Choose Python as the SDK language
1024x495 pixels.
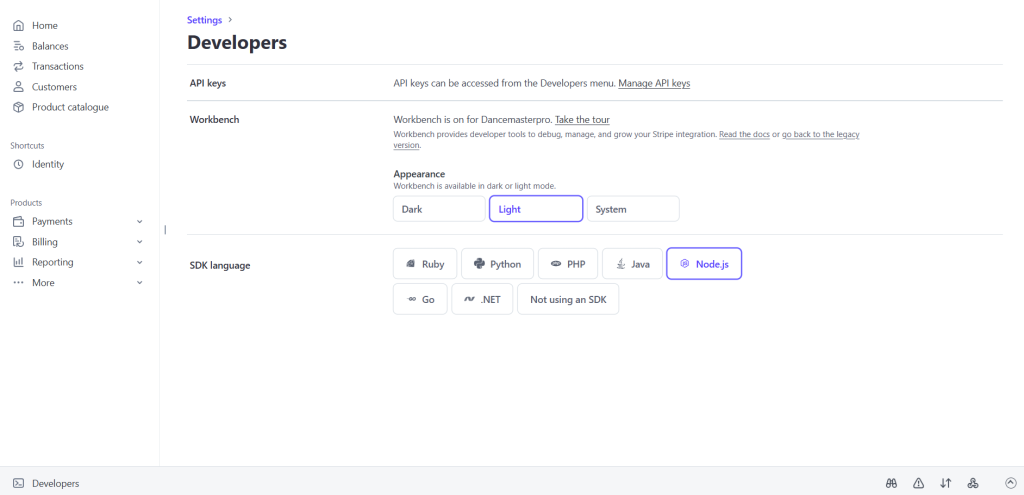click(x=497, y=264)
